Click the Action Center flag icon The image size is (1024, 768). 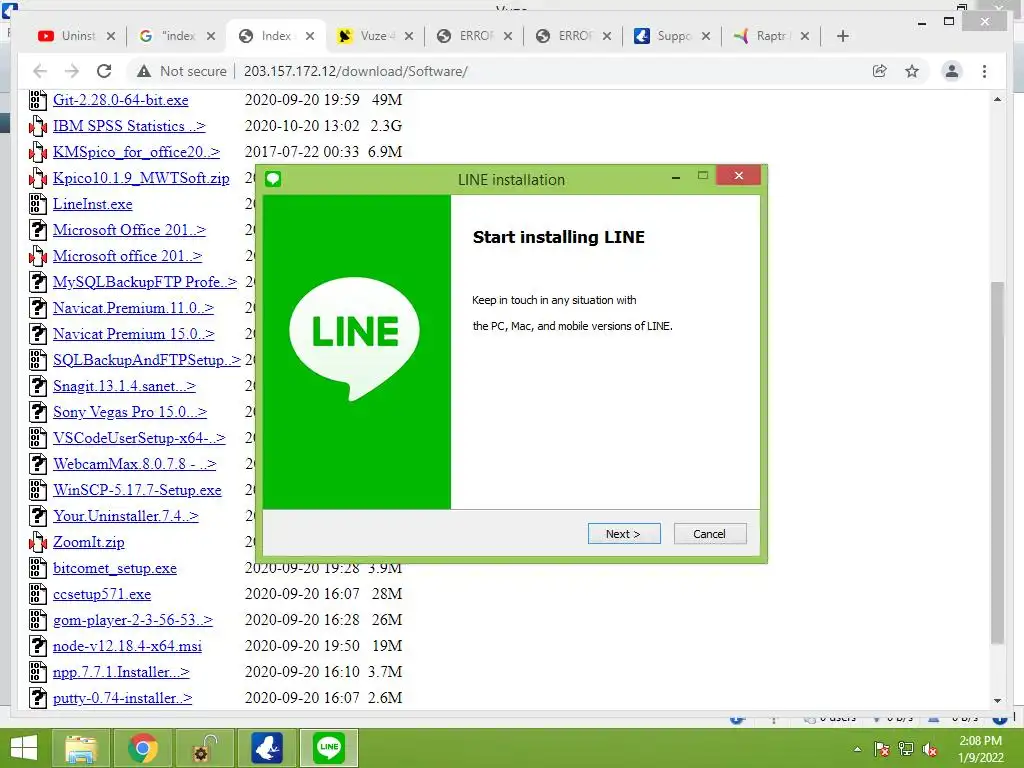(x=882, y=749)
